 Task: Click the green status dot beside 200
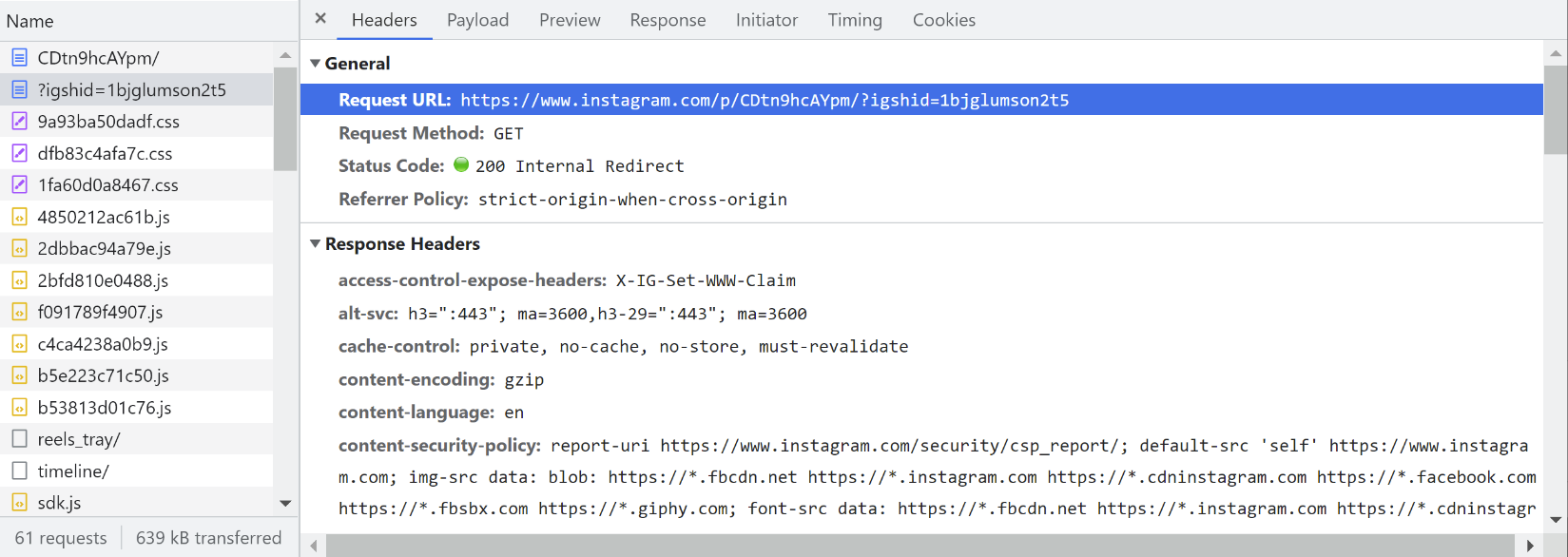click(462, 165)
